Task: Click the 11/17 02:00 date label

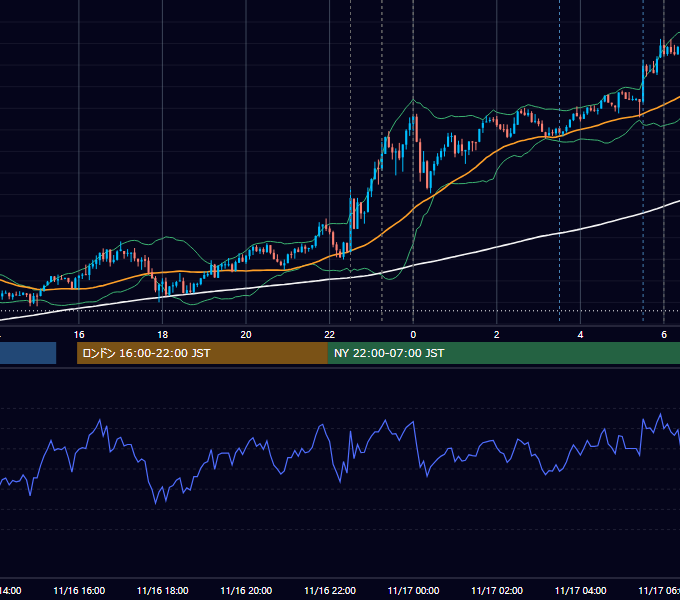Action: [x=497, y=591]
